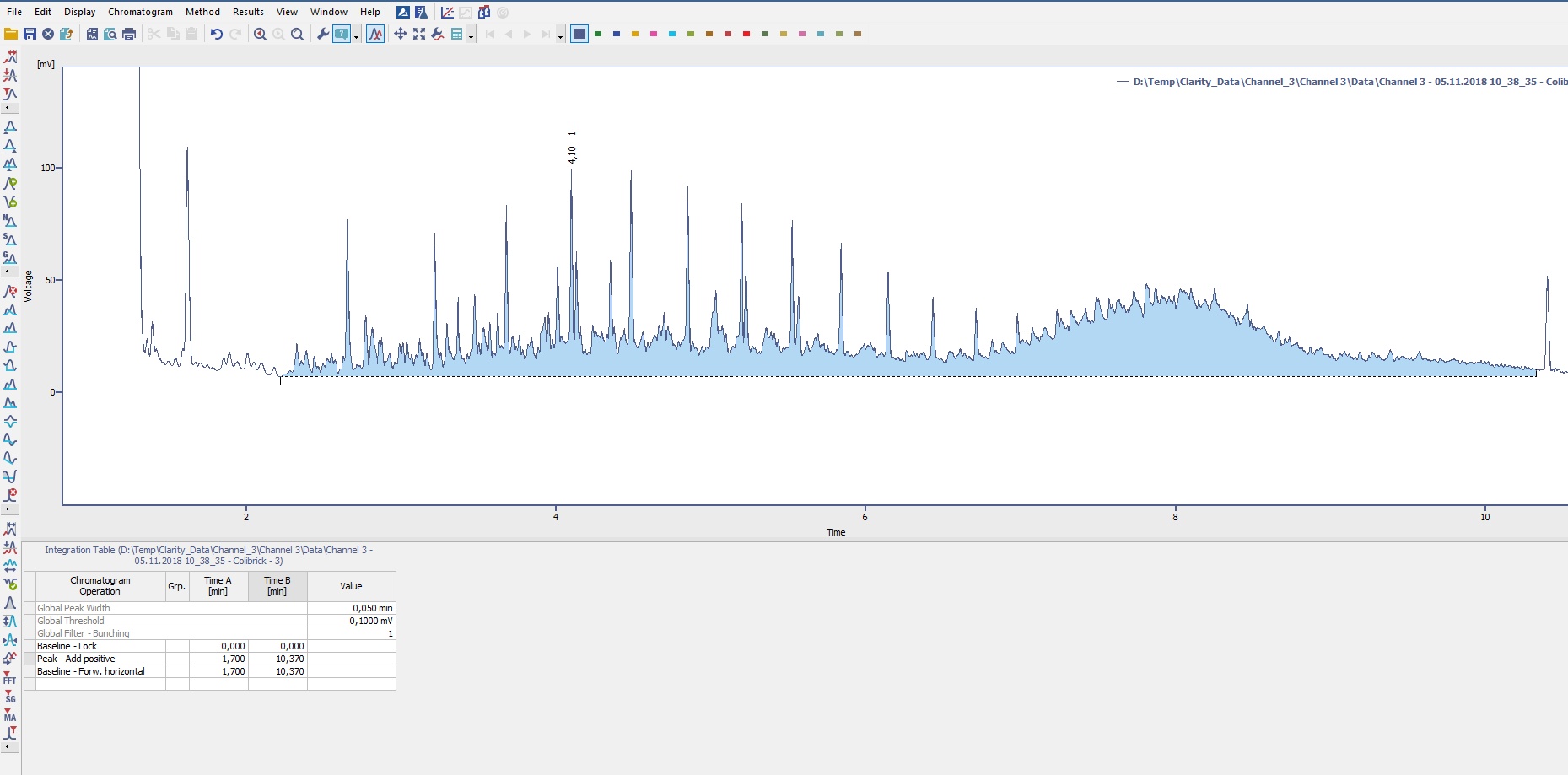1568x775 pixels.
Task: Open chromatogram file with folder icon
Action: [x=11, y=34]
